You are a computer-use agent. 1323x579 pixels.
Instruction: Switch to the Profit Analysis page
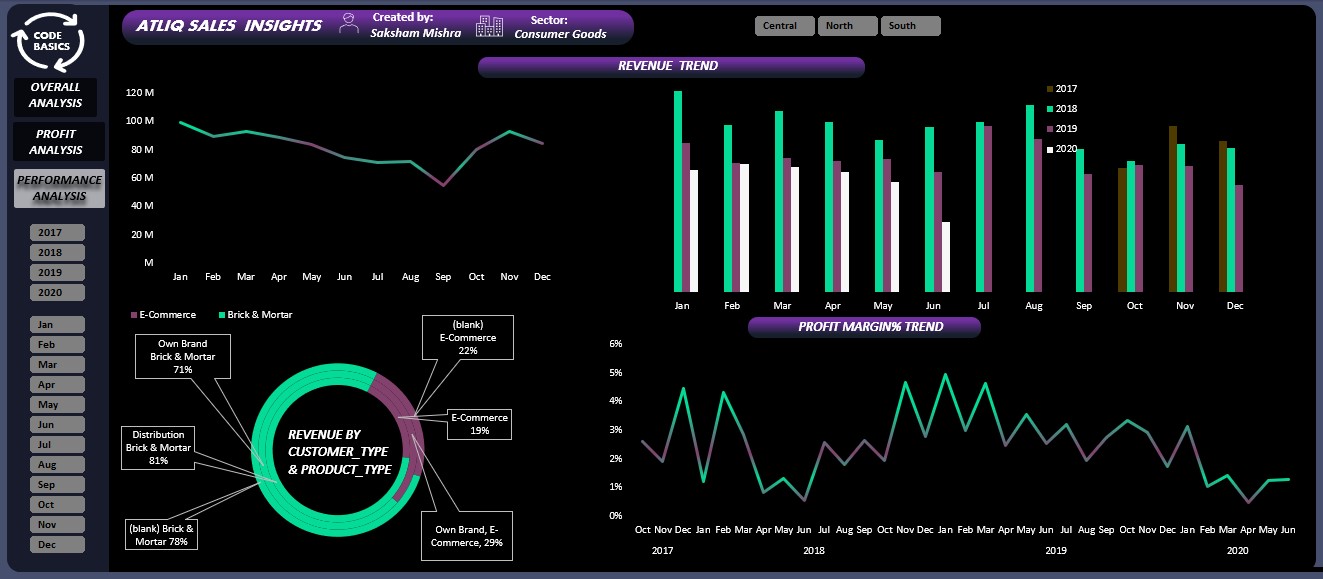56,142
